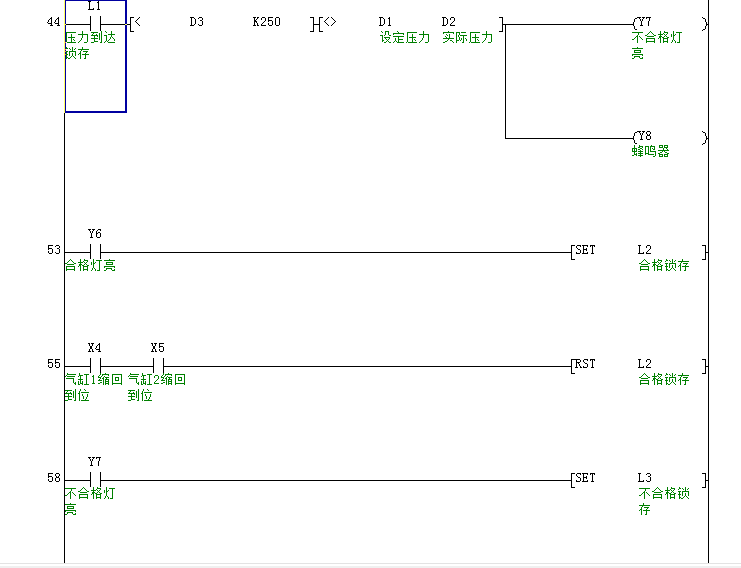Select the D2 实际压力 operand
This screenshot has height=568, width=741.
[449, 22]
